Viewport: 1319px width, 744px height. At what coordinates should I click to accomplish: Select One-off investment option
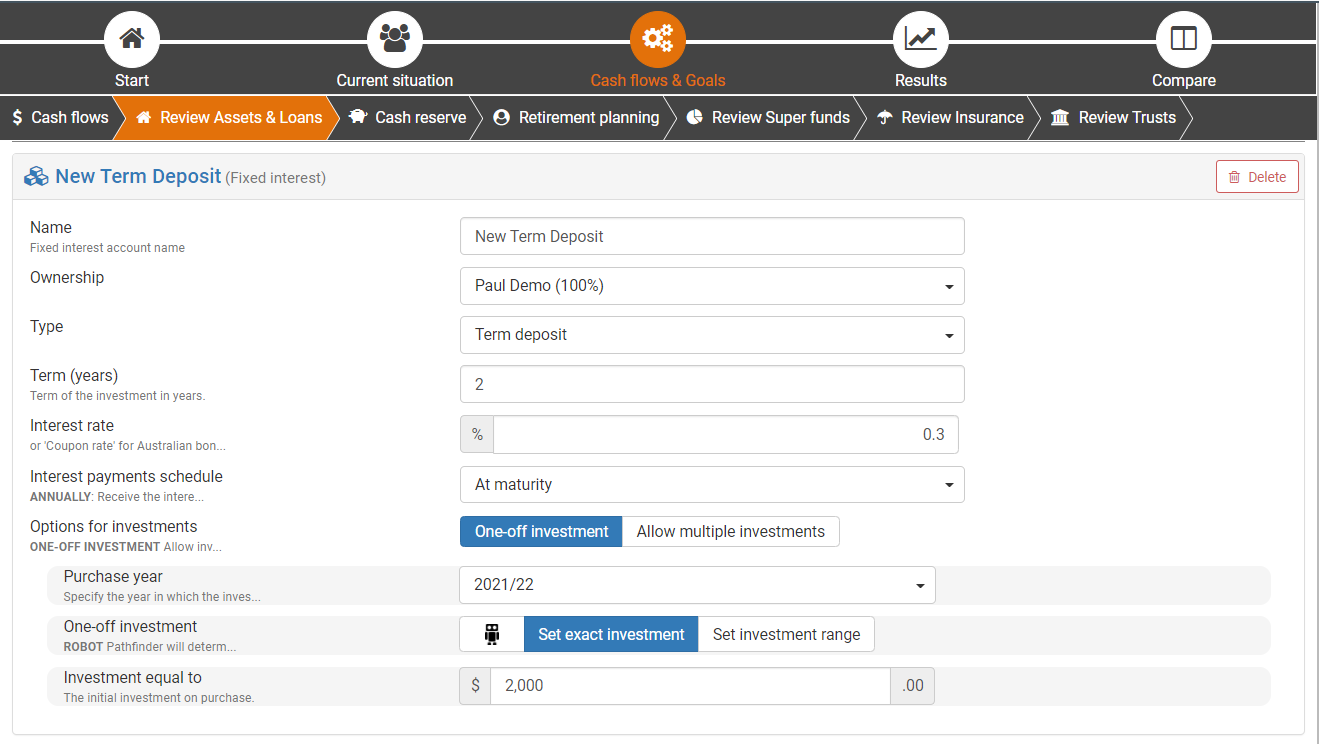(541, 532)
